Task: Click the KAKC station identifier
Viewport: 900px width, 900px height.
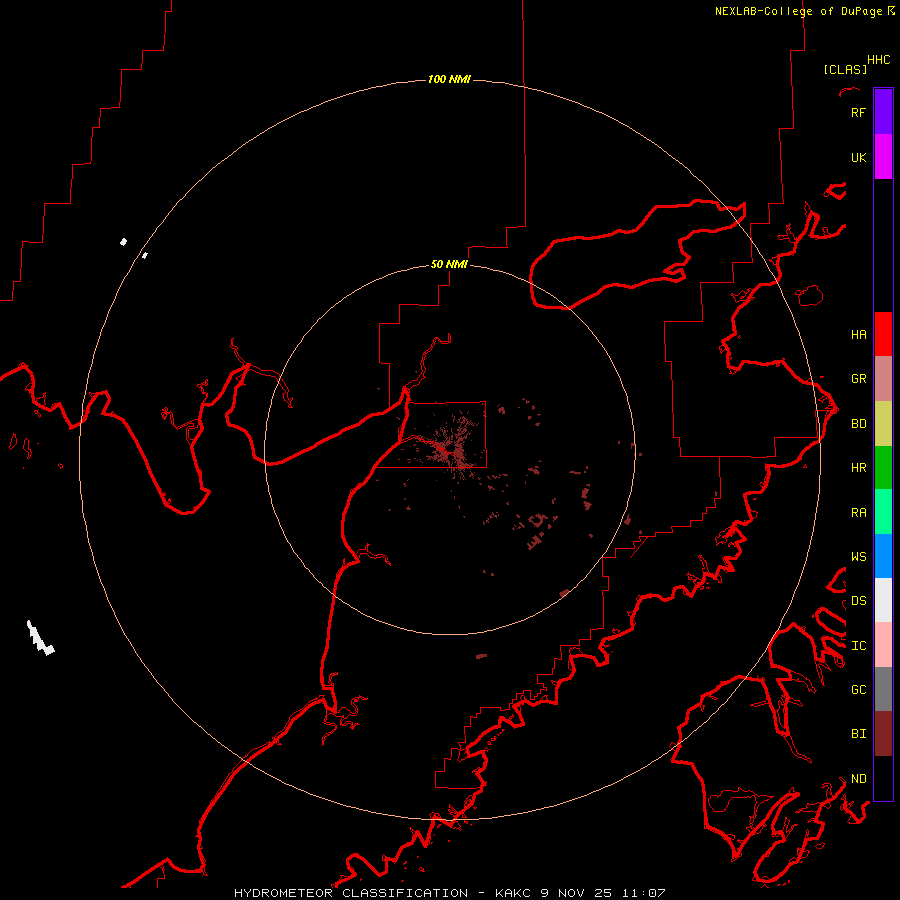Action: pyautogui.click(x=513, y=893)
